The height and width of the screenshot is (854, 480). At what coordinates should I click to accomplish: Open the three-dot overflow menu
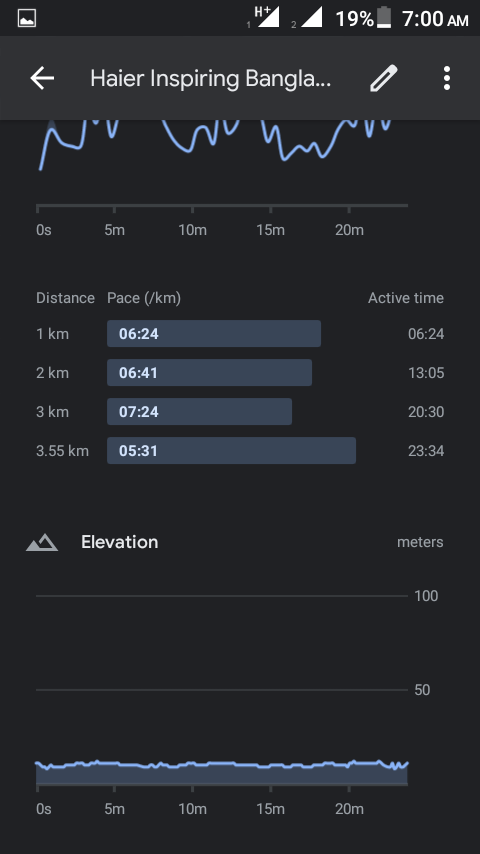tap(447, 78)
